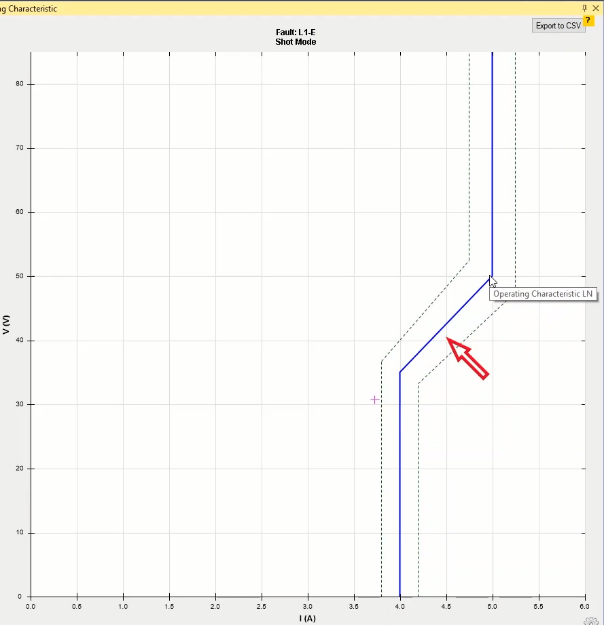Select the pink plus test shot marker

[x=375, y=400]
